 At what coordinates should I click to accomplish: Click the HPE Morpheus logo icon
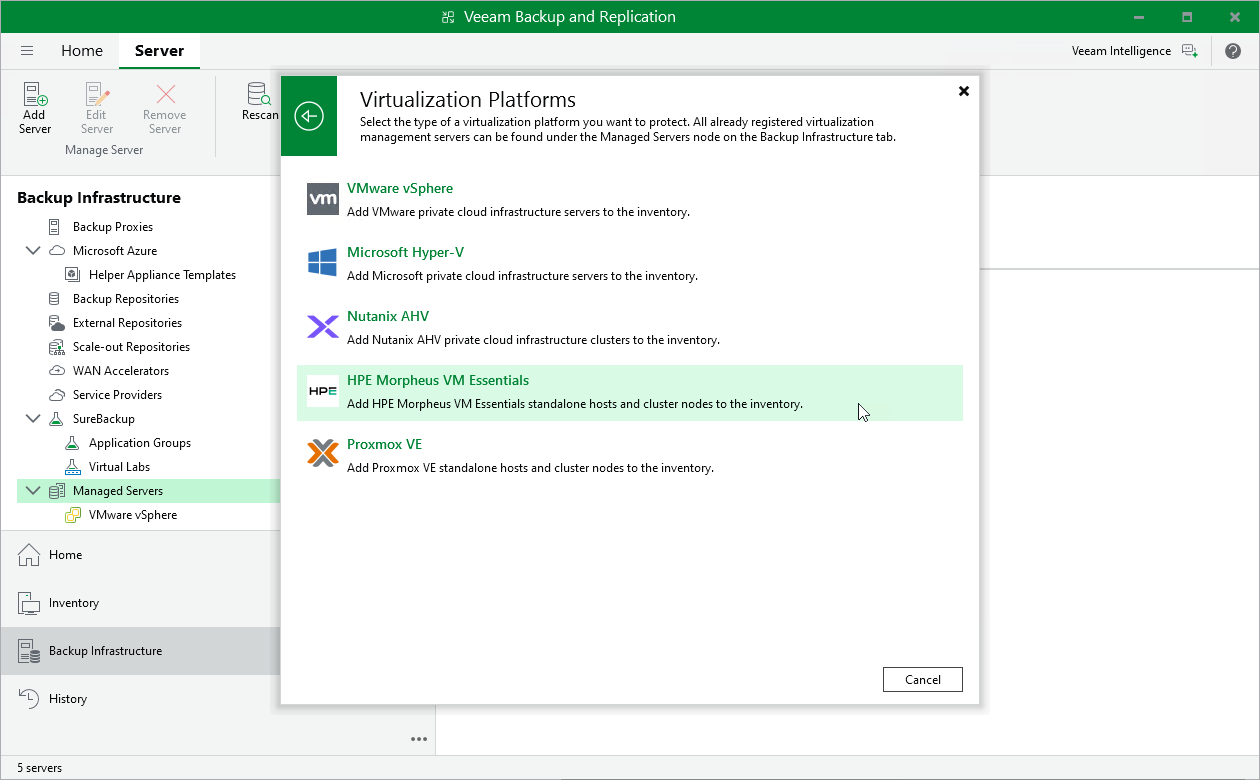click(x=323, y=391)
